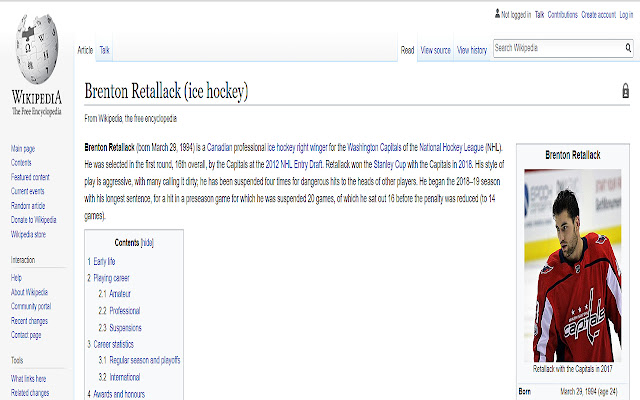Collapse contents with the hide toggle
The height and width of the screenshot is (400, 640).
pyautogui.click(x=147, y=243)
